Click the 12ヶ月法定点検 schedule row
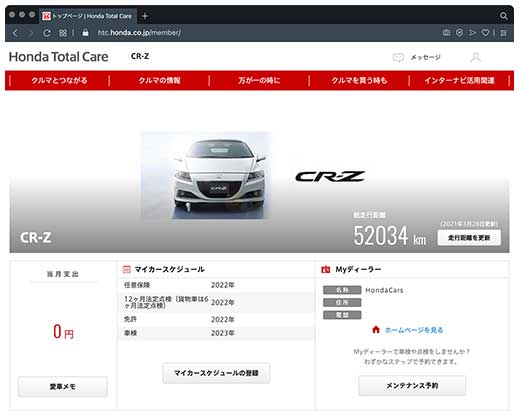The height and width of the screenshot is (420, 519). coord(216,302)
